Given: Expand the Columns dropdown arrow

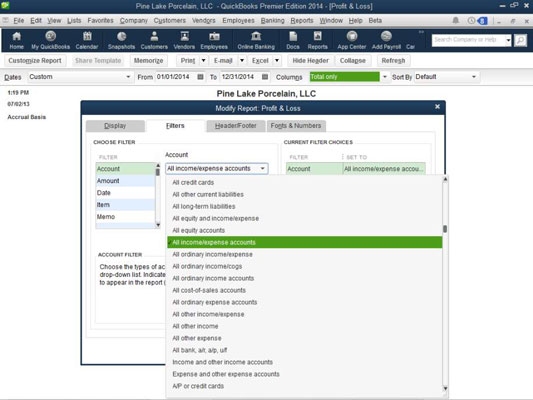Looking at the screenshot, I should point(384,77).
